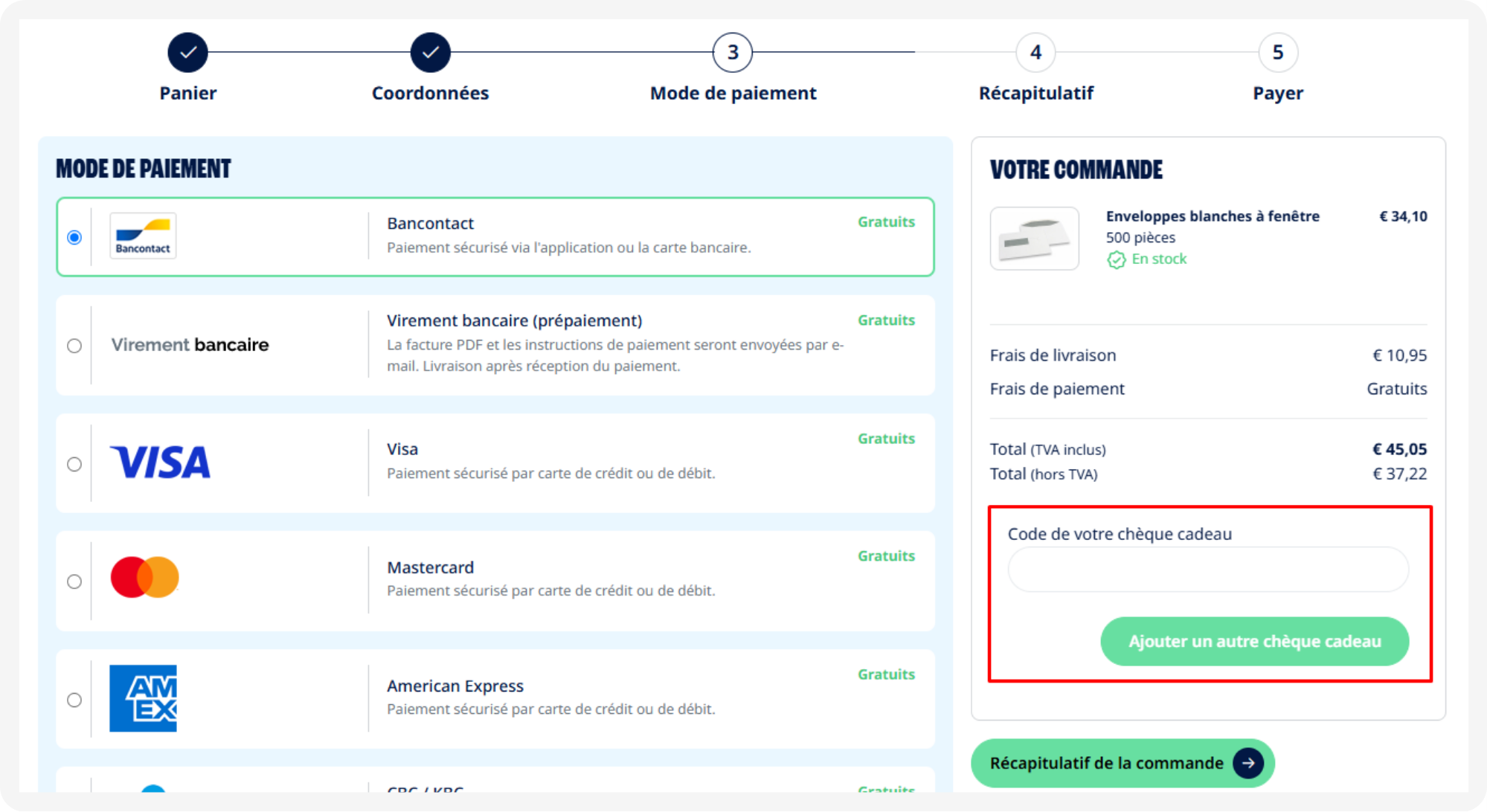
Task: Choose the Visa payment radio button
Action: pyautogui.click(x=74, y=464)
